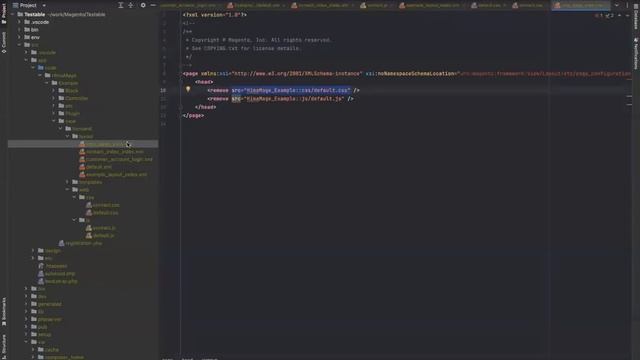The width and height of the screenshot is (640, 360).
Task: Open the Structure tool window
Action: pos(4,346)
